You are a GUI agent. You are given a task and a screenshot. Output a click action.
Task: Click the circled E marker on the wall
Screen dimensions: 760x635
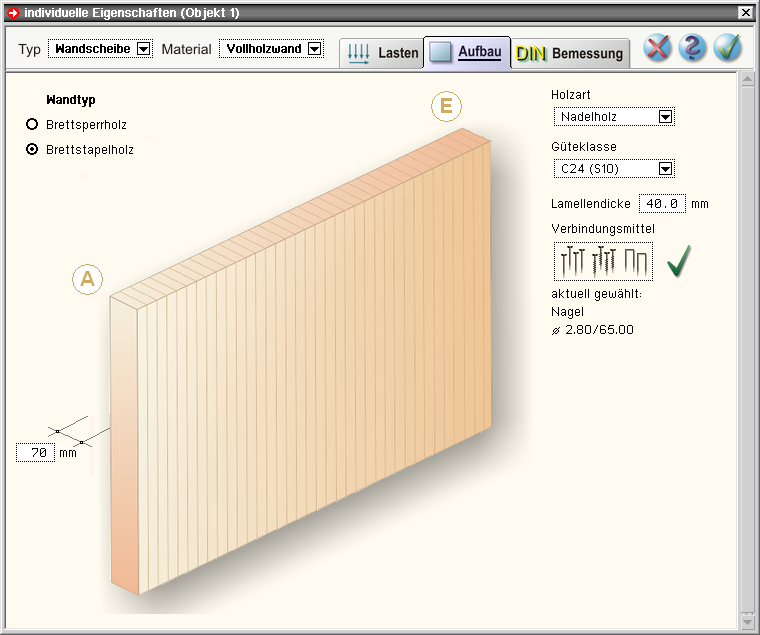[x=447, y=107]
